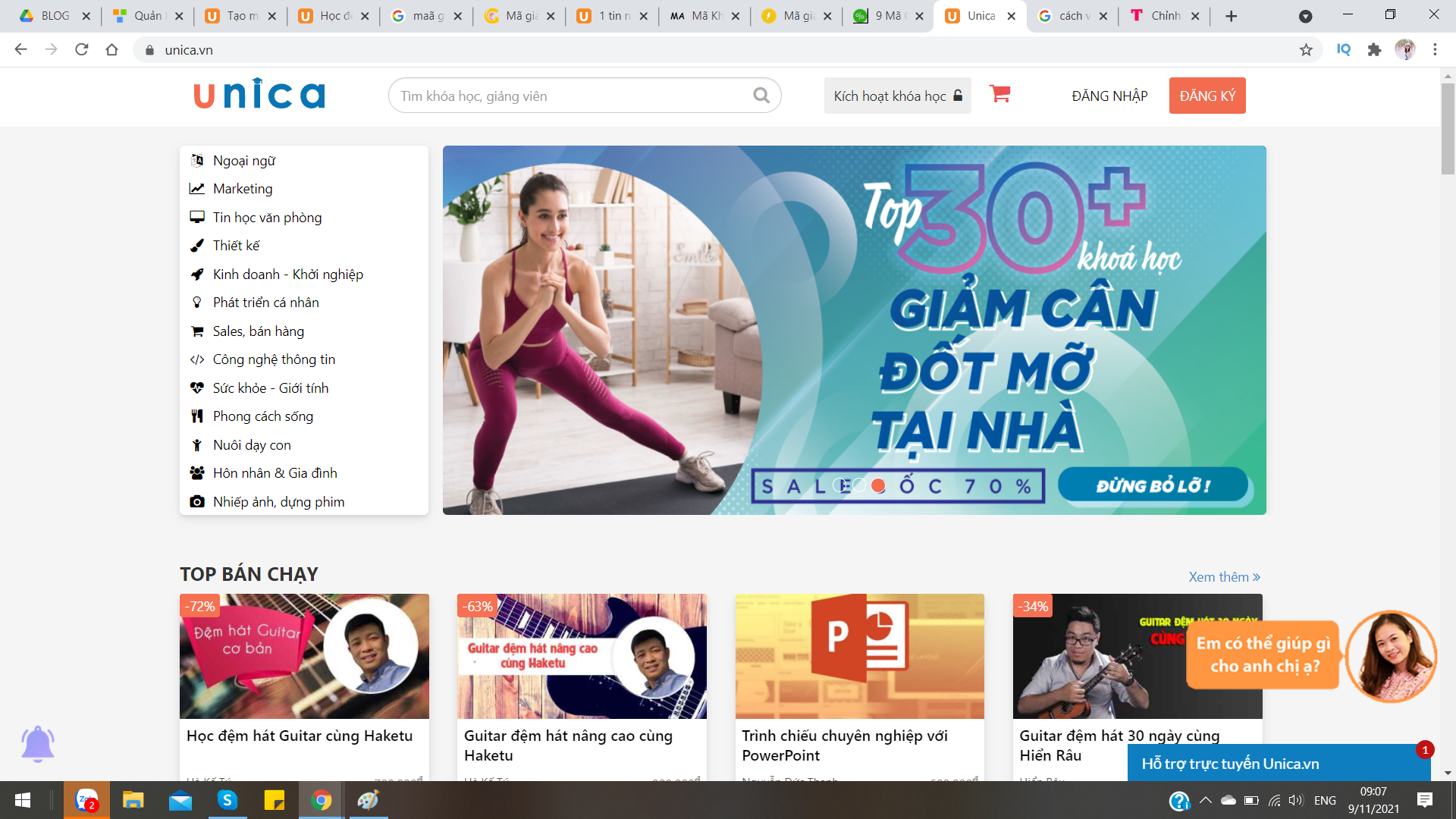Click the notification bell icon
This screenshot has height=819, width=1456.
click(x=37, y=744)
